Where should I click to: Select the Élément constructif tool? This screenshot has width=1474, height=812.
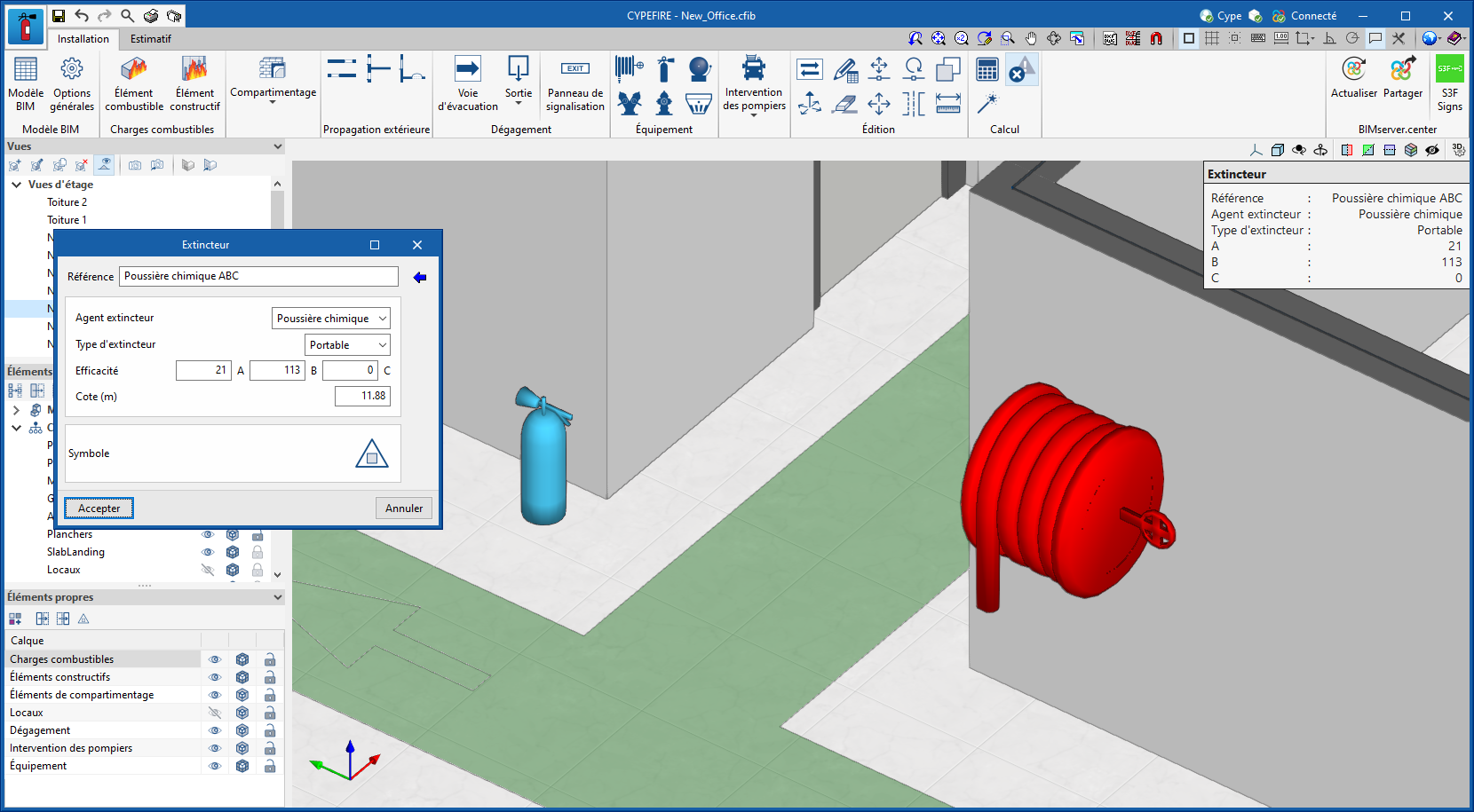(x=194, y=83)
